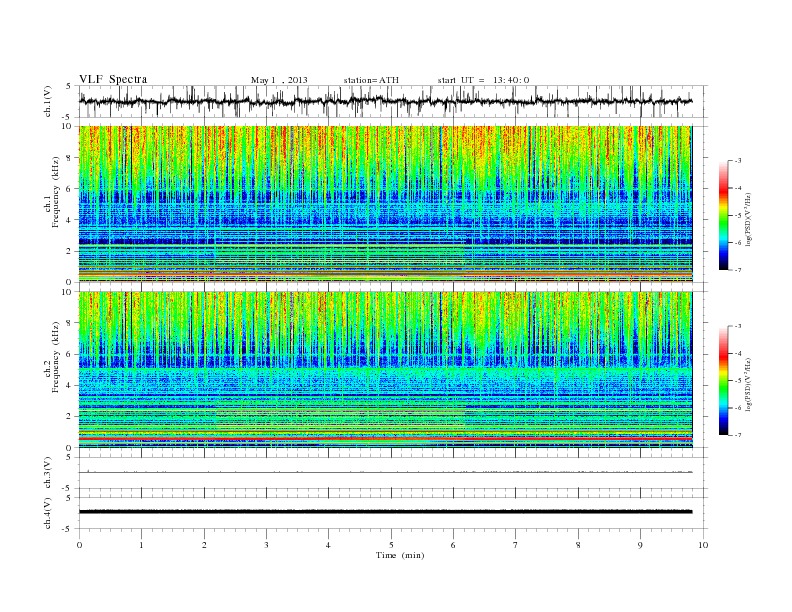
Task: Click the "8" kHz tick on ch.1 frequency axis
Action: coord(70,158)
